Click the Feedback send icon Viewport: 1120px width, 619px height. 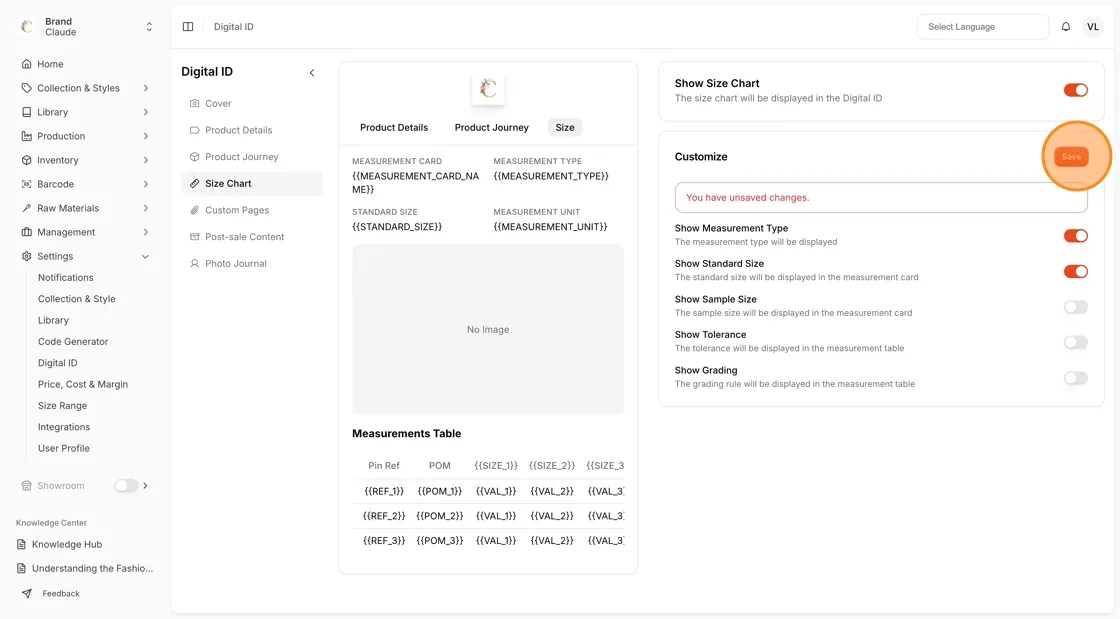point(26,593)
